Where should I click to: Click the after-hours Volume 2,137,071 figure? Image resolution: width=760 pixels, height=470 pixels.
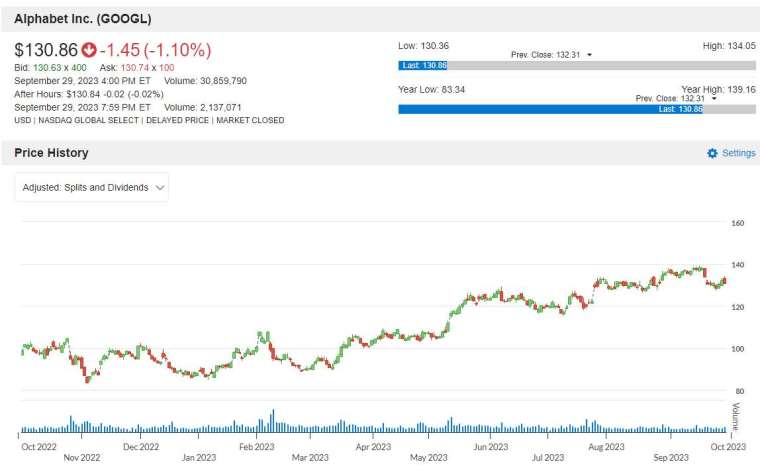(x=203, y=107)
